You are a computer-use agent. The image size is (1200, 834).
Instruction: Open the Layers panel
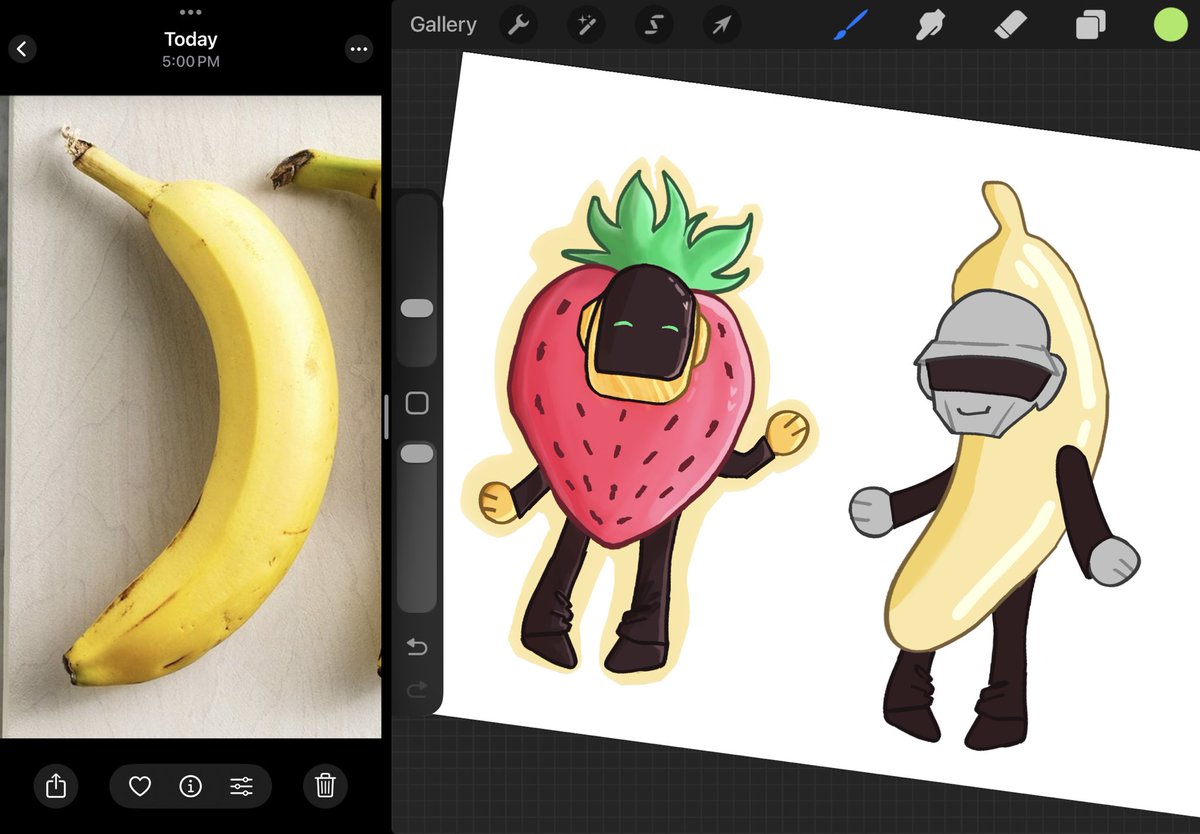(1089, 24)
